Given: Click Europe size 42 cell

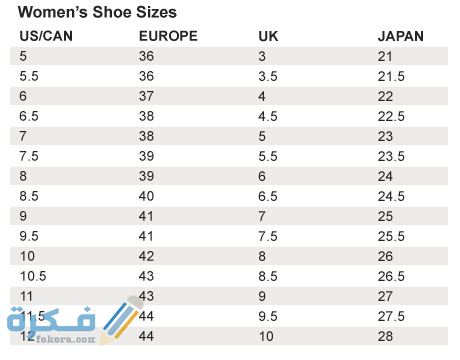Looking at the screenshot, I should pos(147,256).
